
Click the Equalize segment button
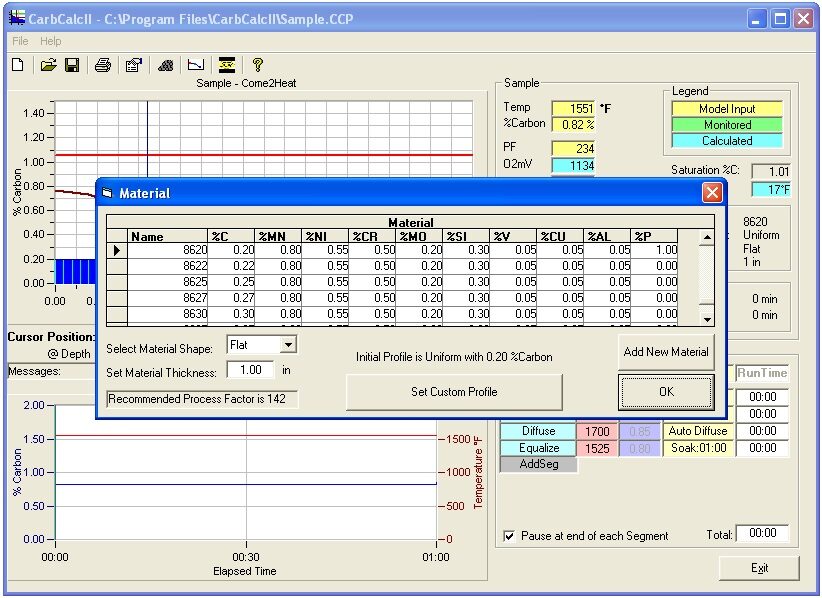[538, 448]
